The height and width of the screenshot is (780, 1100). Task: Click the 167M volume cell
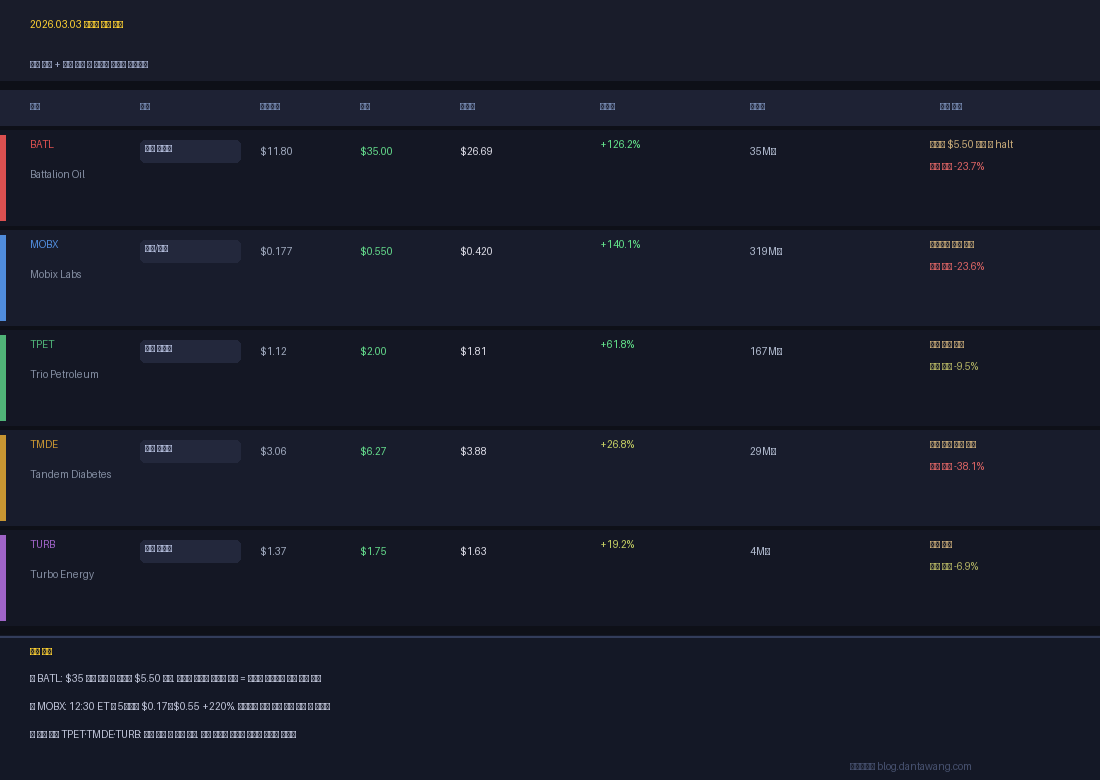(x=766, y=351)
